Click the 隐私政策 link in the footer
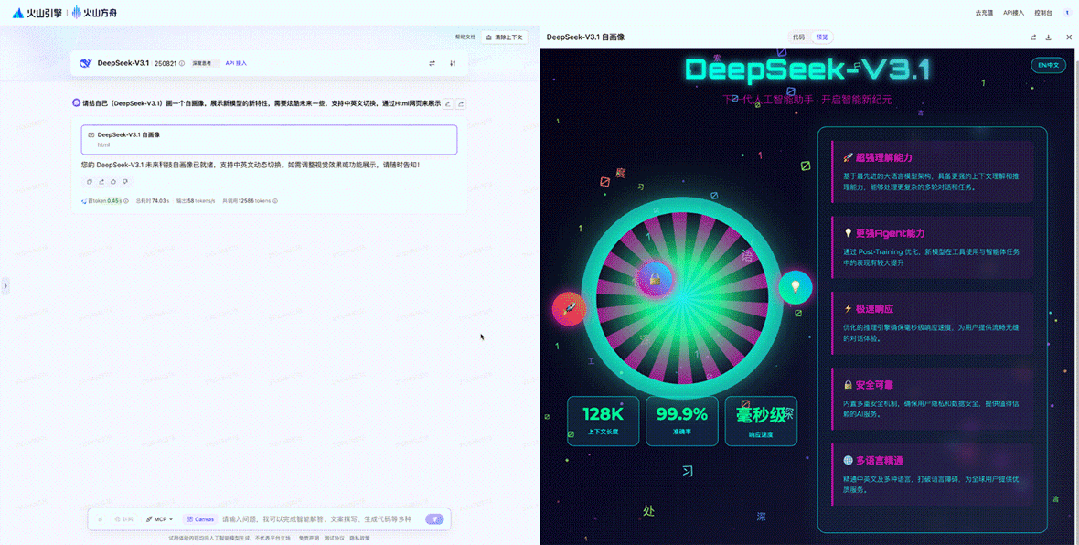Image resolution: width=1079 pixels, height=545 pixels. (x=359, y=538)
